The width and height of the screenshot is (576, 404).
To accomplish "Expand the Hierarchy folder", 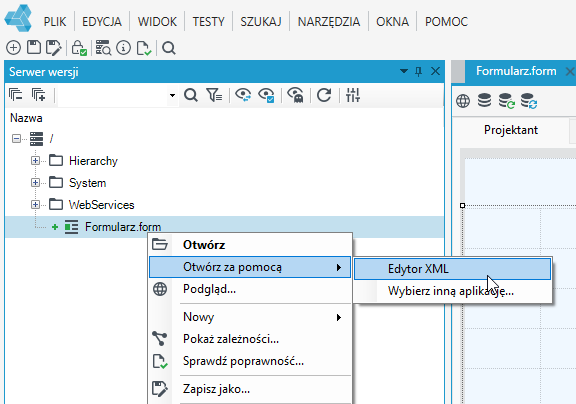I will click(x=35, y=160).
